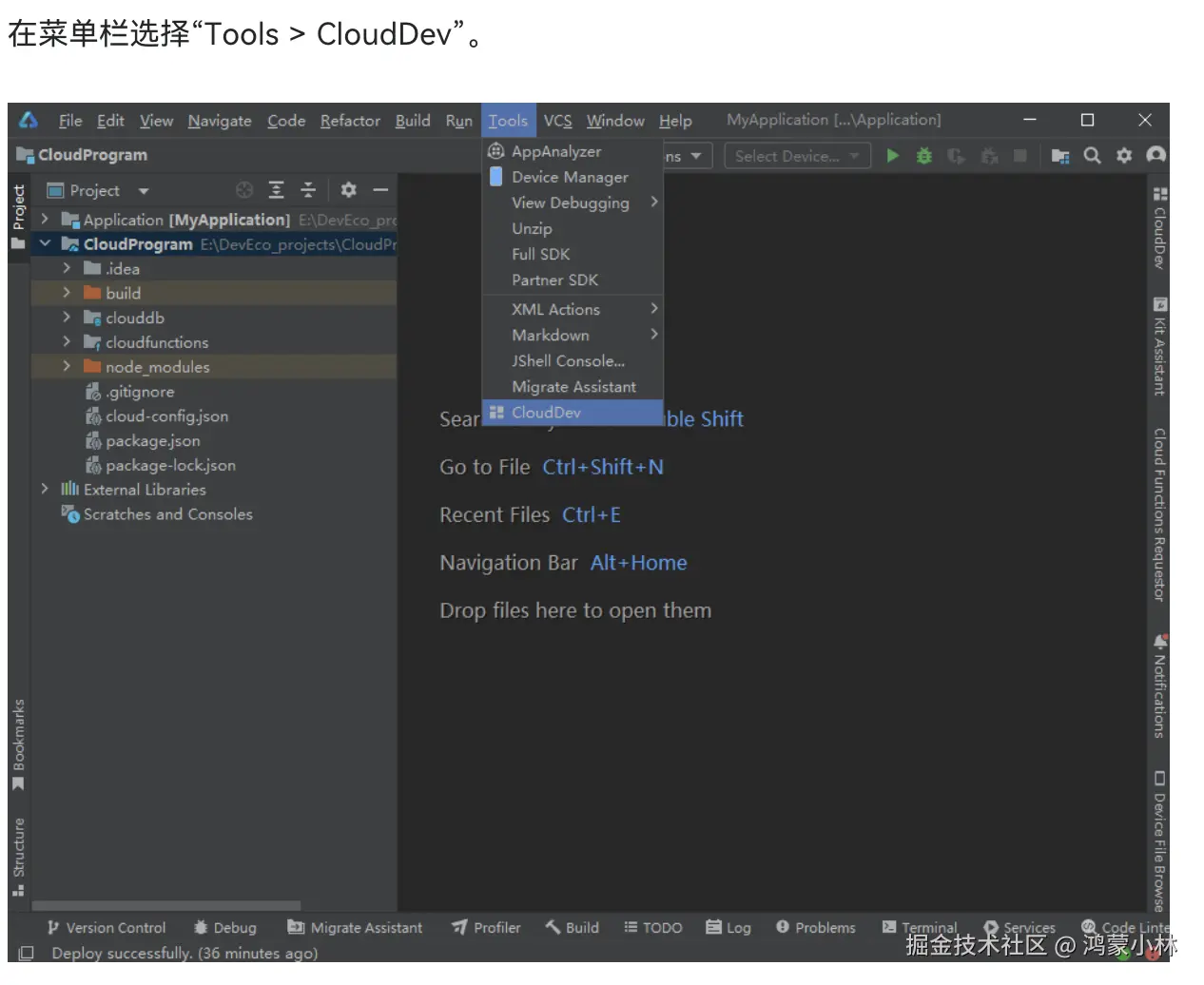
Task: Expand the Application [MyApplication] project node
Action: [45, 219]
